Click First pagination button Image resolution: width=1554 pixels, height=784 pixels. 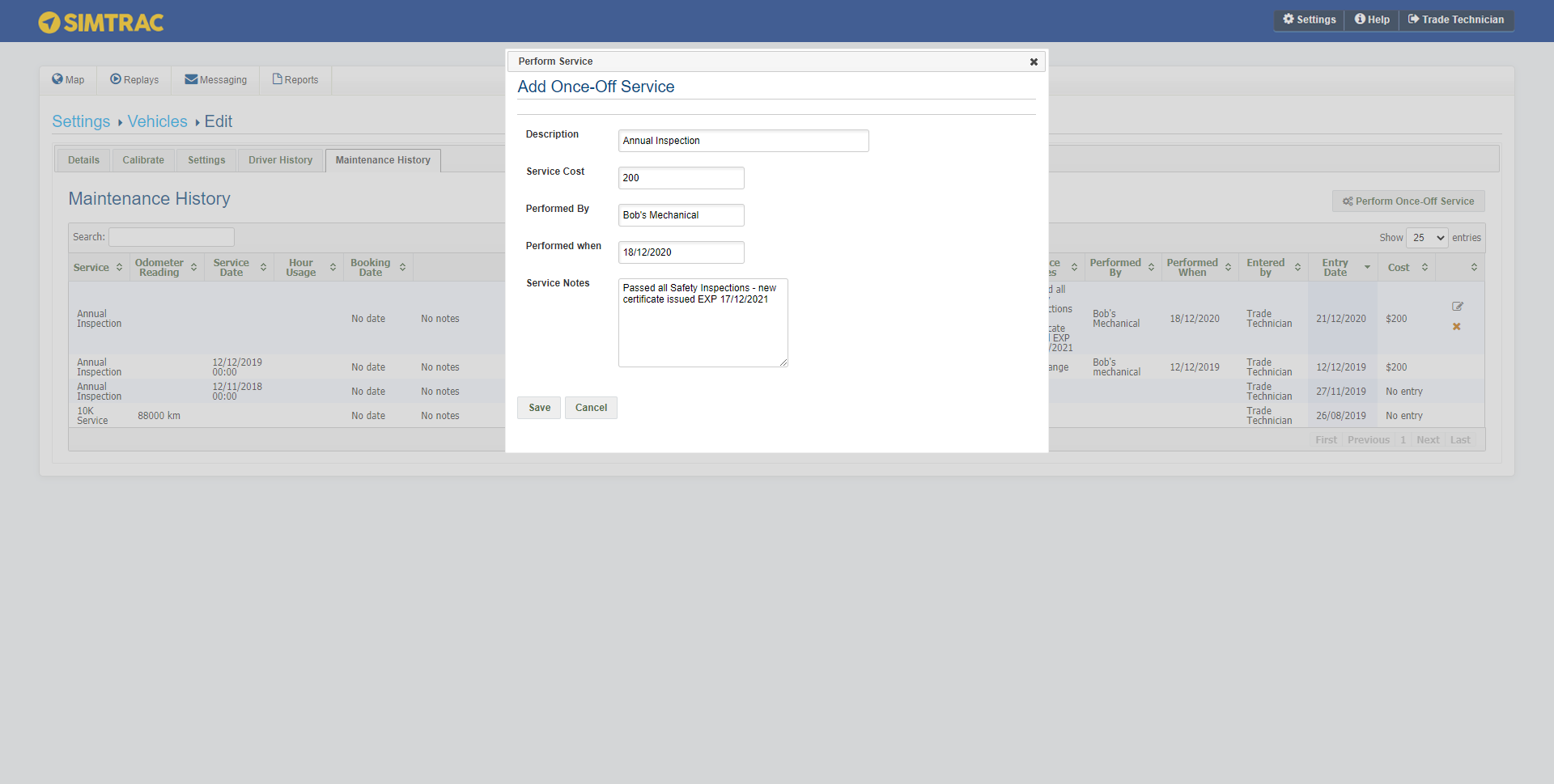click(1326, 440)
